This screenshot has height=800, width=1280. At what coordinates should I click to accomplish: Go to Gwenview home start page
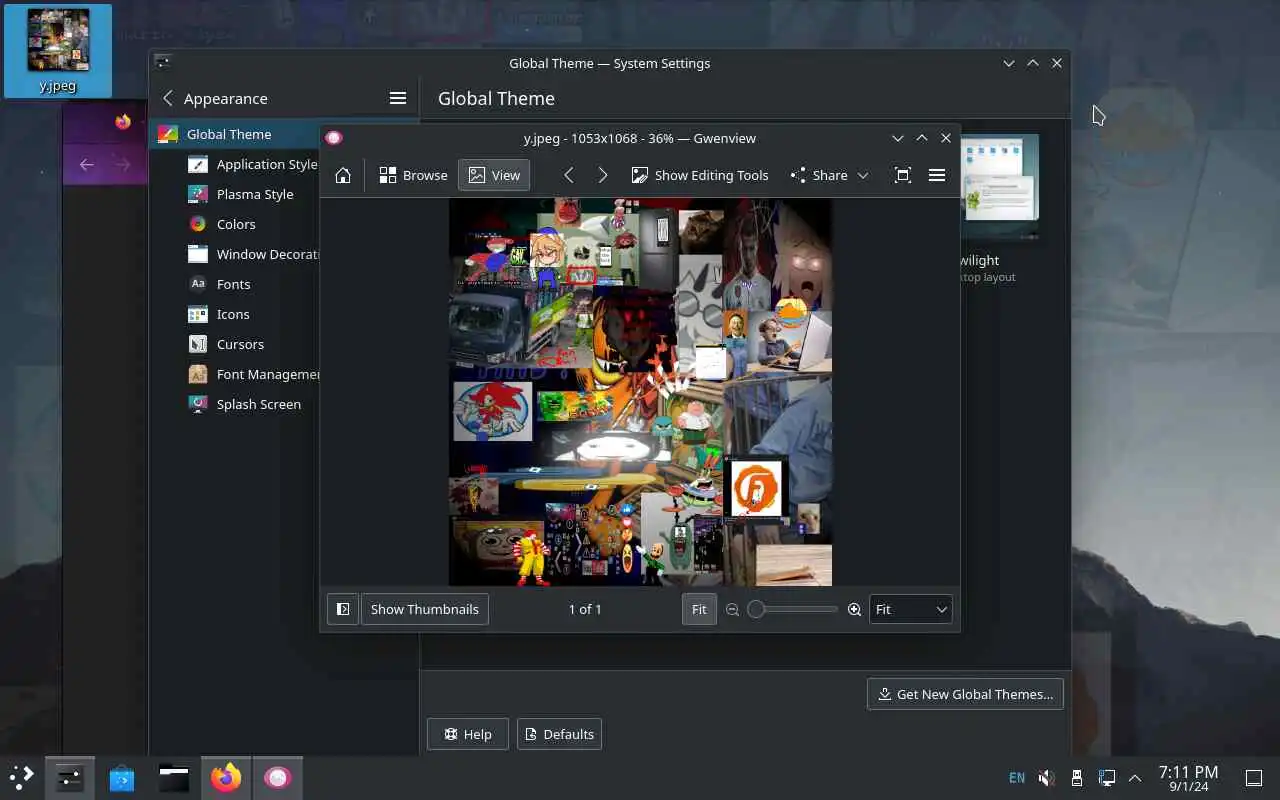tap(342, 175)
